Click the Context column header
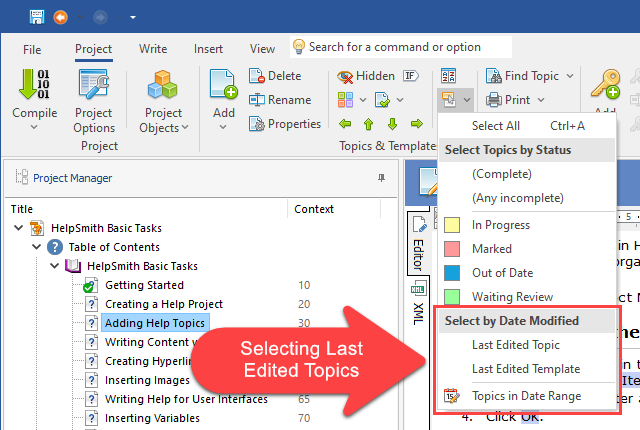Image resolution: width=640 pixels, height=430 pixels. tap(334, 209)
